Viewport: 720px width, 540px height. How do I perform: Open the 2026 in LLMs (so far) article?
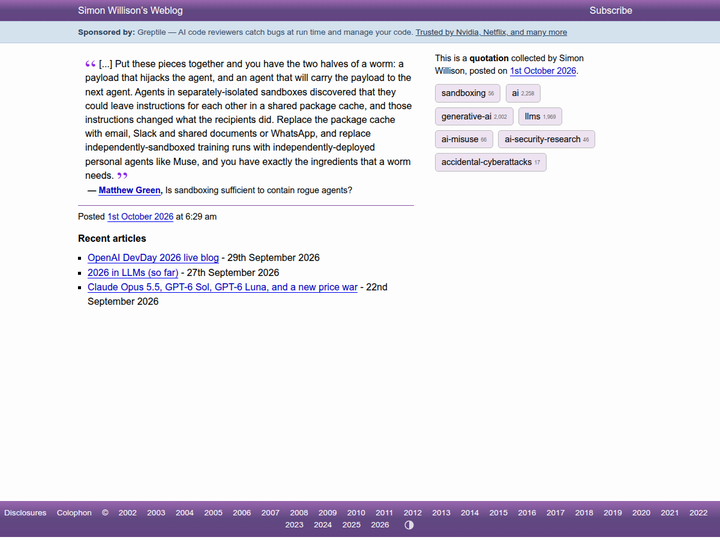pyautogui.click(x=133, y=273)
